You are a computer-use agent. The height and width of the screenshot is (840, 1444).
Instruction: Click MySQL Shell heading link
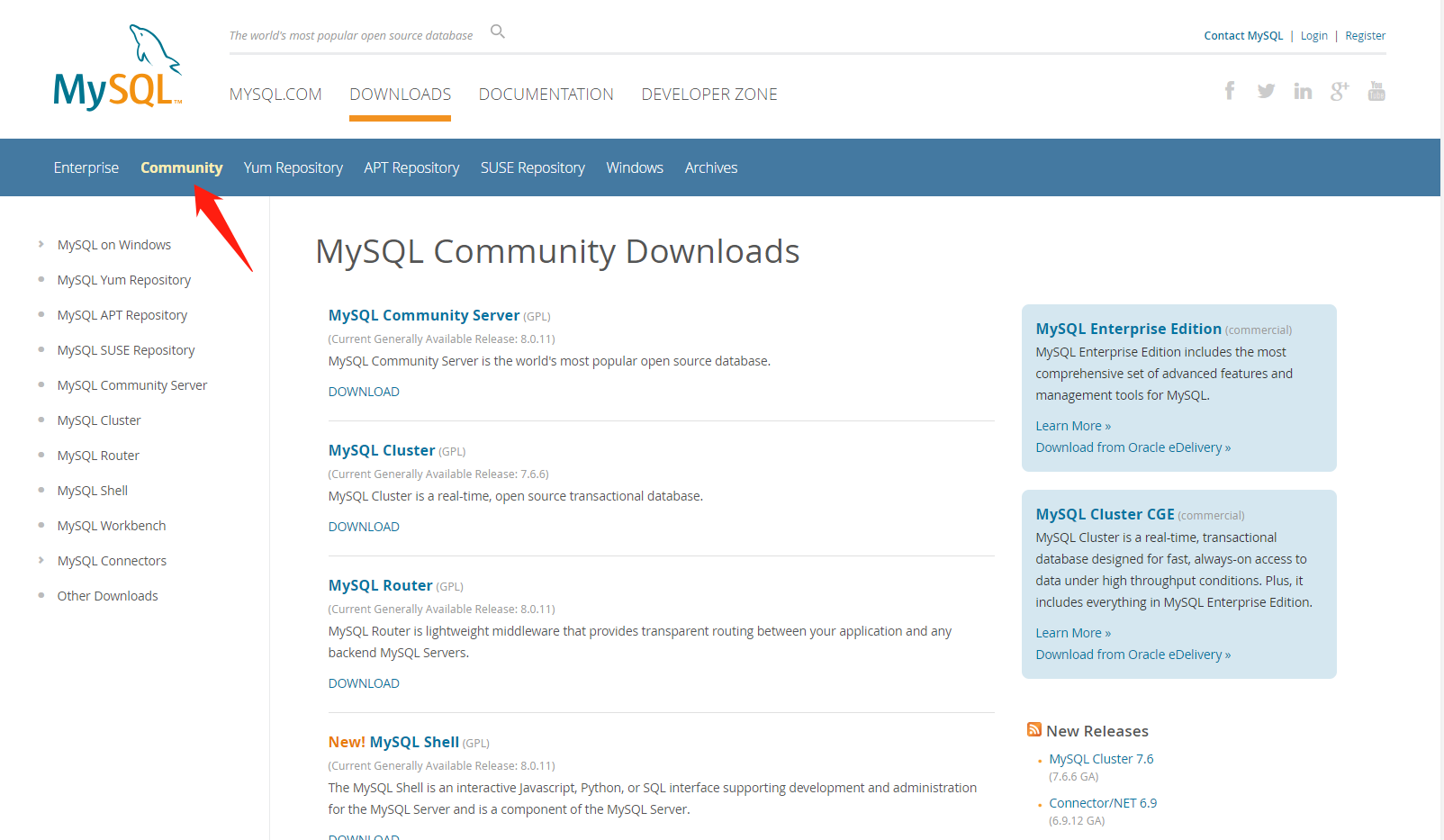click(414, 742)
